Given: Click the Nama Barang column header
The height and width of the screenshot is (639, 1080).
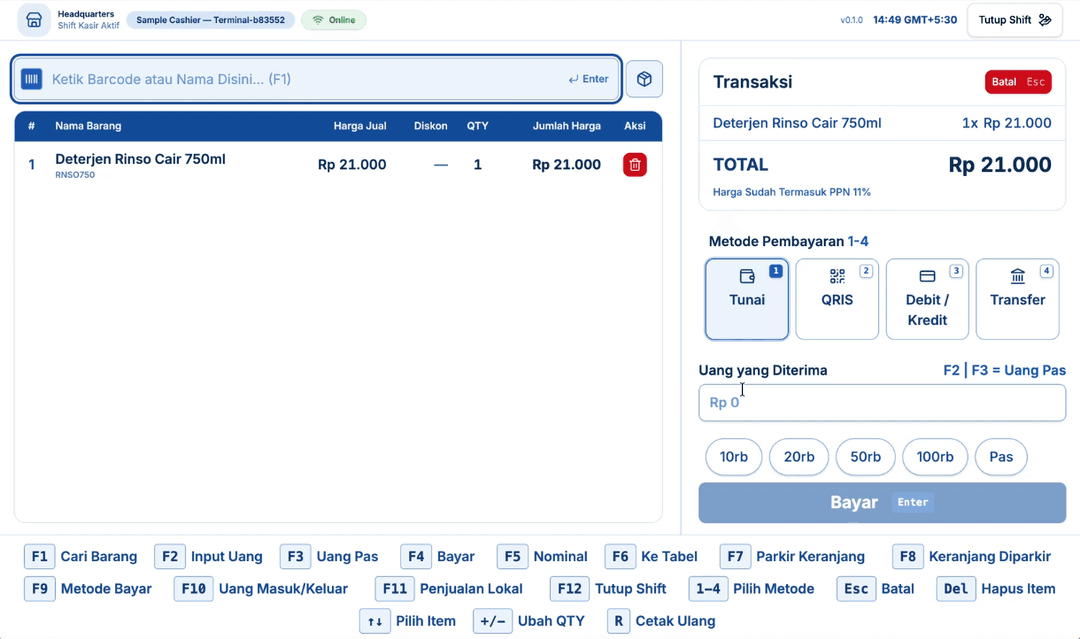Looking at the screenshot, I should click(88, 126).
